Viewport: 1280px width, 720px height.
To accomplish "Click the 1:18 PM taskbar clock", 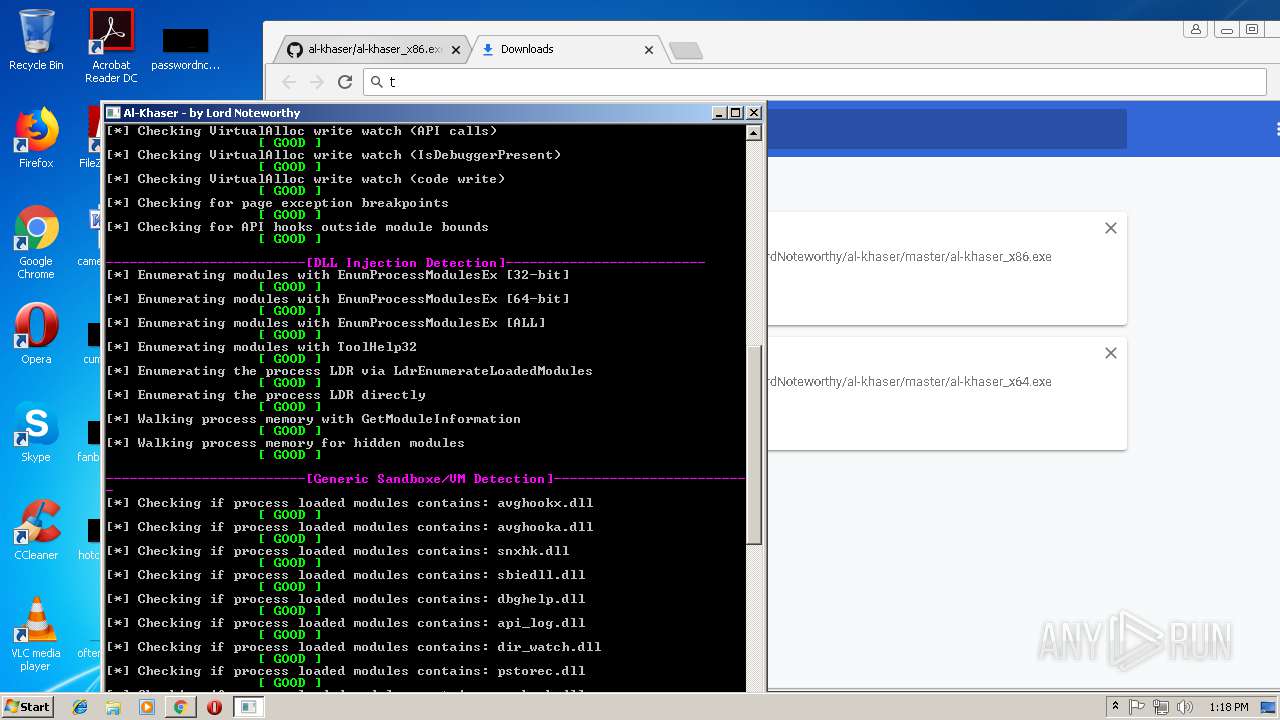I will tap(1228, 707).
